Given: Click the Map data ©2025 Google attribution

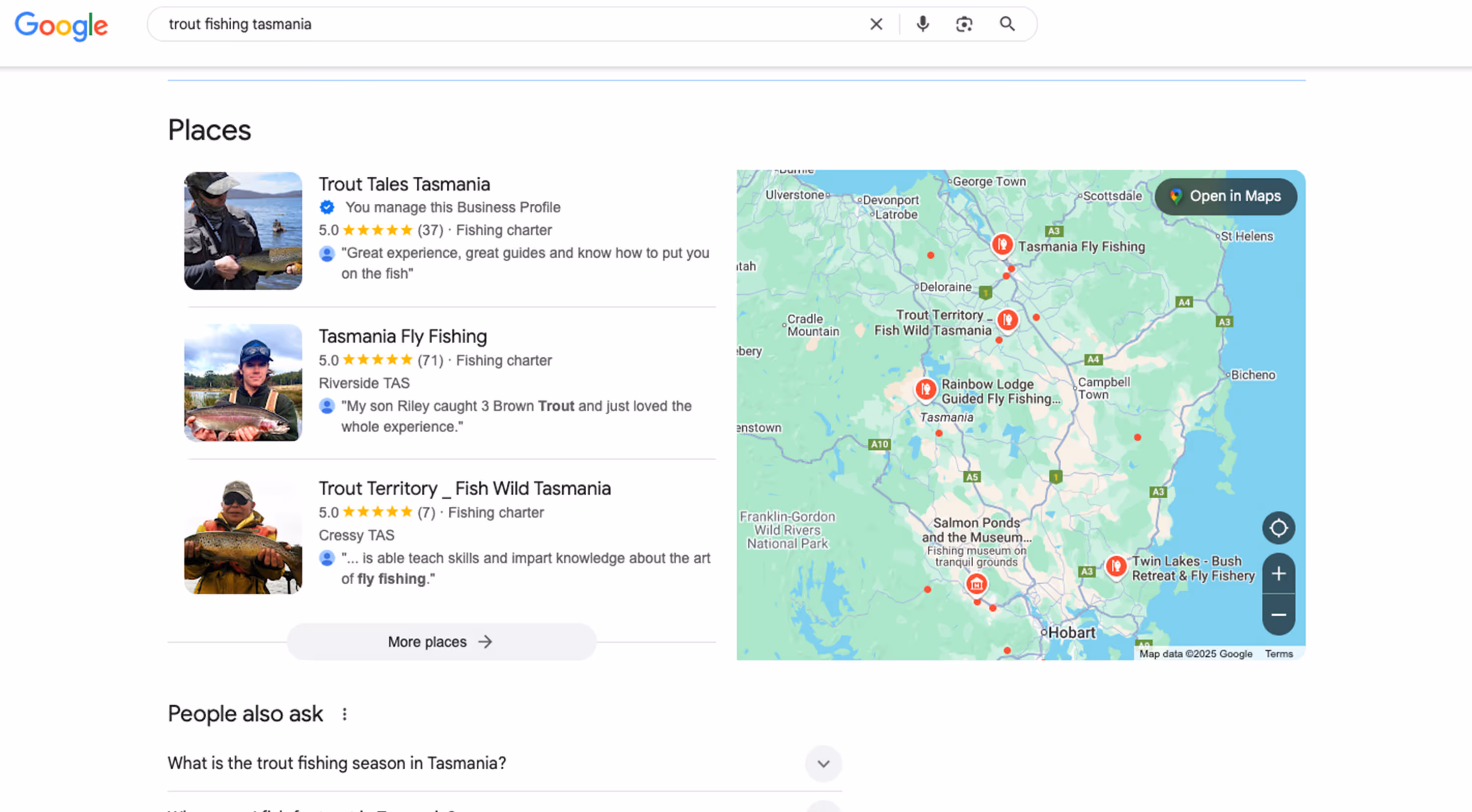Looking at the screenshot, I should [x=1196, y=654].
